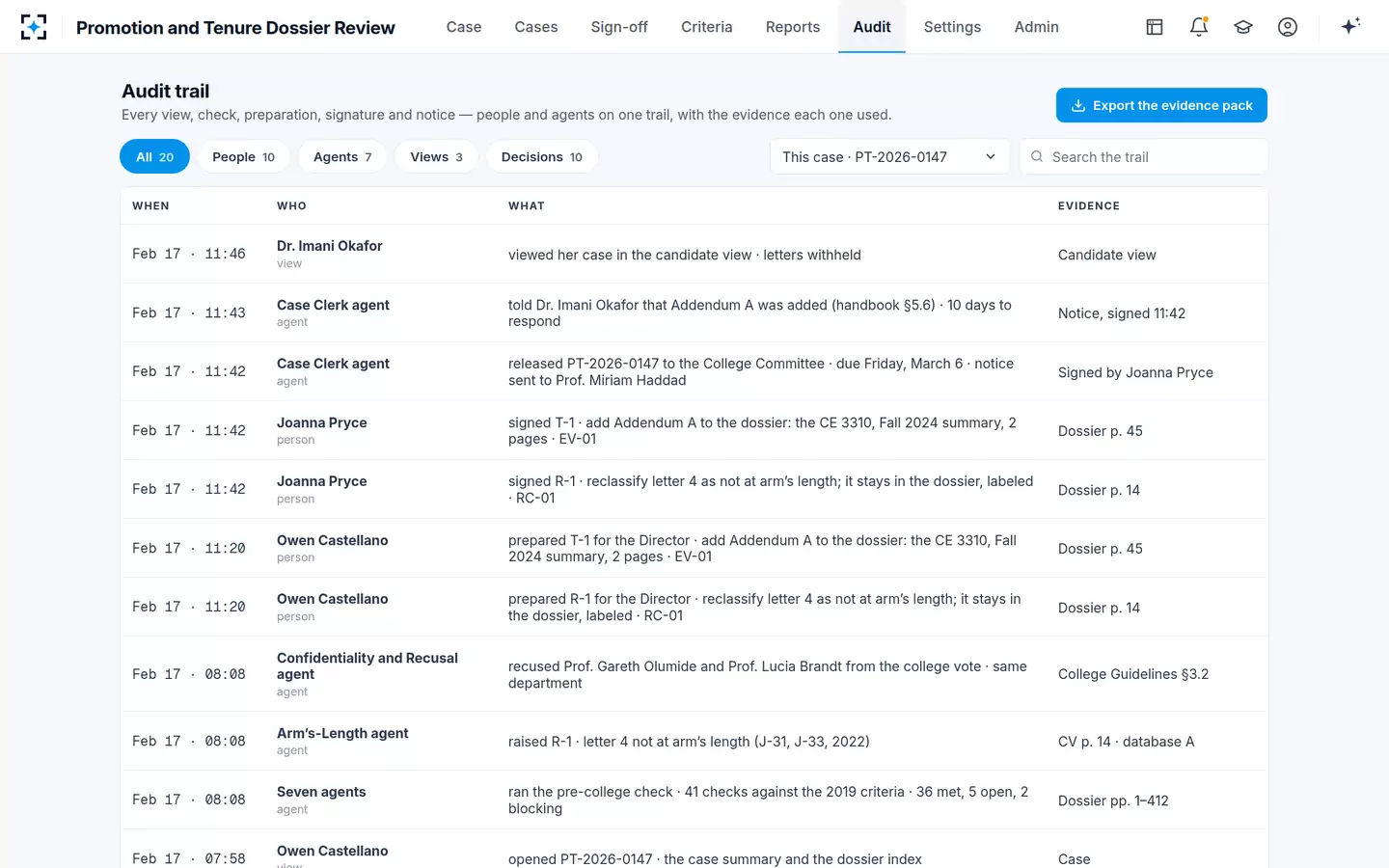This screenshot has width=1389, height=868.
Task: Click the Candidate view evidence cell
Action: pyautogui.click(x=1107, y=255)
